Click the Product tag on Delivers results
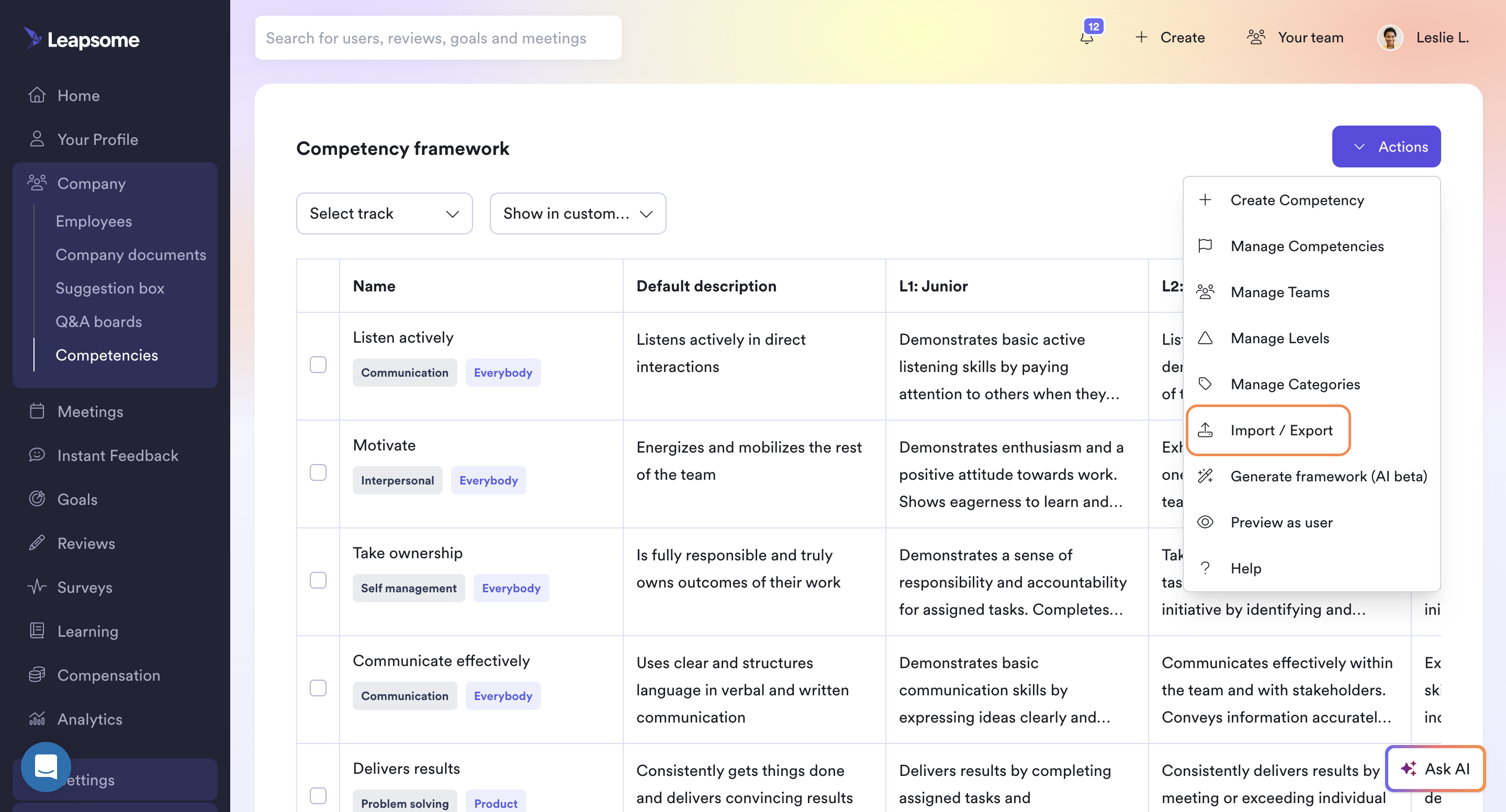The width and height of the screenshot is (1506, 812). 495,803
